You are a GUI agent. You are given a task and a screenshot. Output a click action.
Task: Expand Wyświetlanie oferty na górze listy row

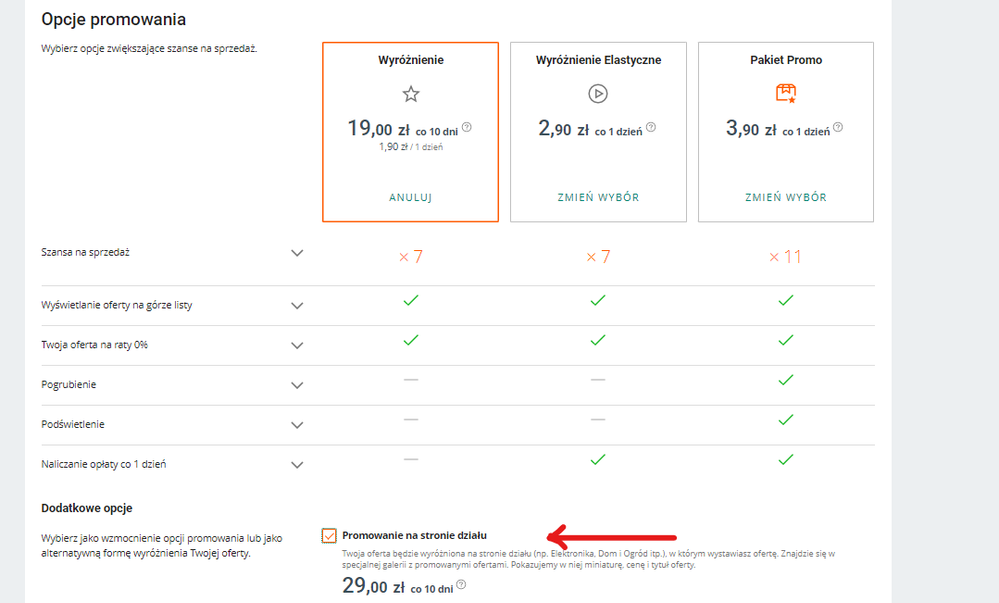(297, 305)
